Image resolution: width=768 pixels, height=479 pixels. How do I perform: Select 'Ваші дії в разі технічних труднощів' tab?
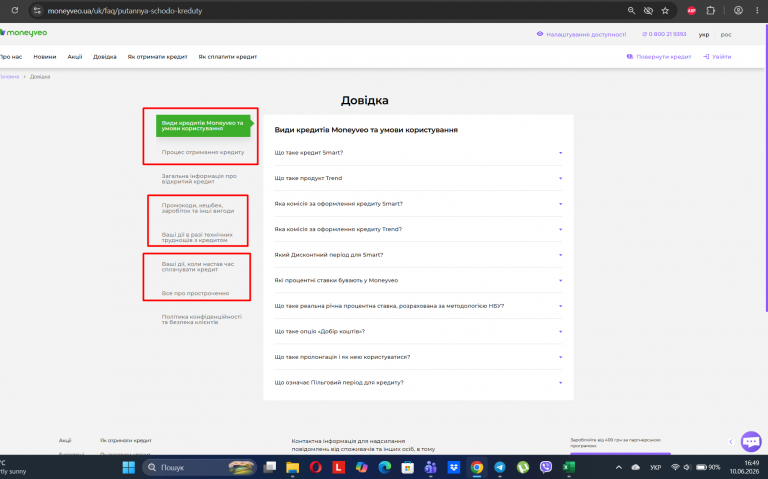[197, 238]
